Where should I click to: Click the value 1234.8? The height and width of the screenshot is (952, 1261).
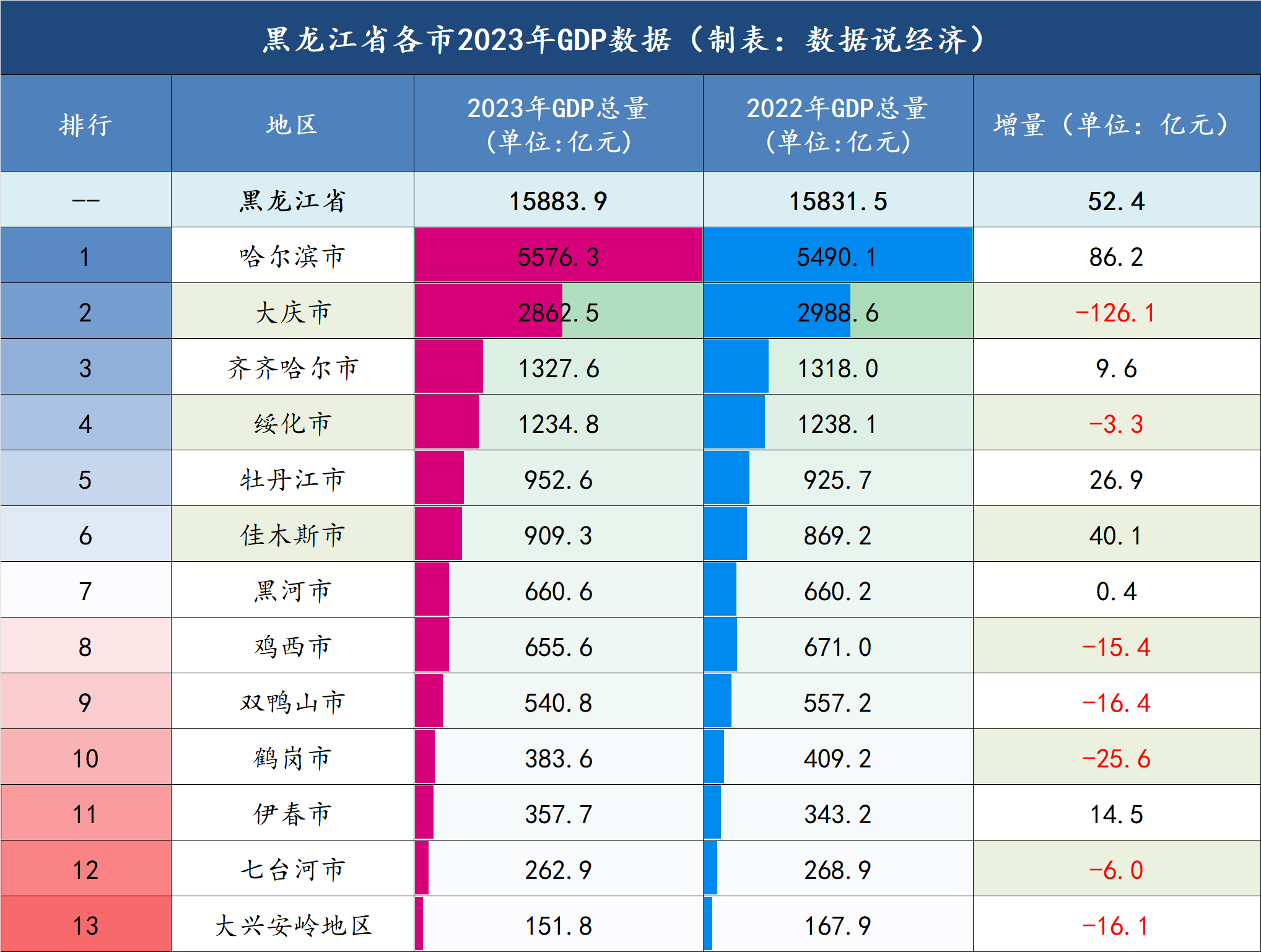pyautogui.click(x=558, y=424)
